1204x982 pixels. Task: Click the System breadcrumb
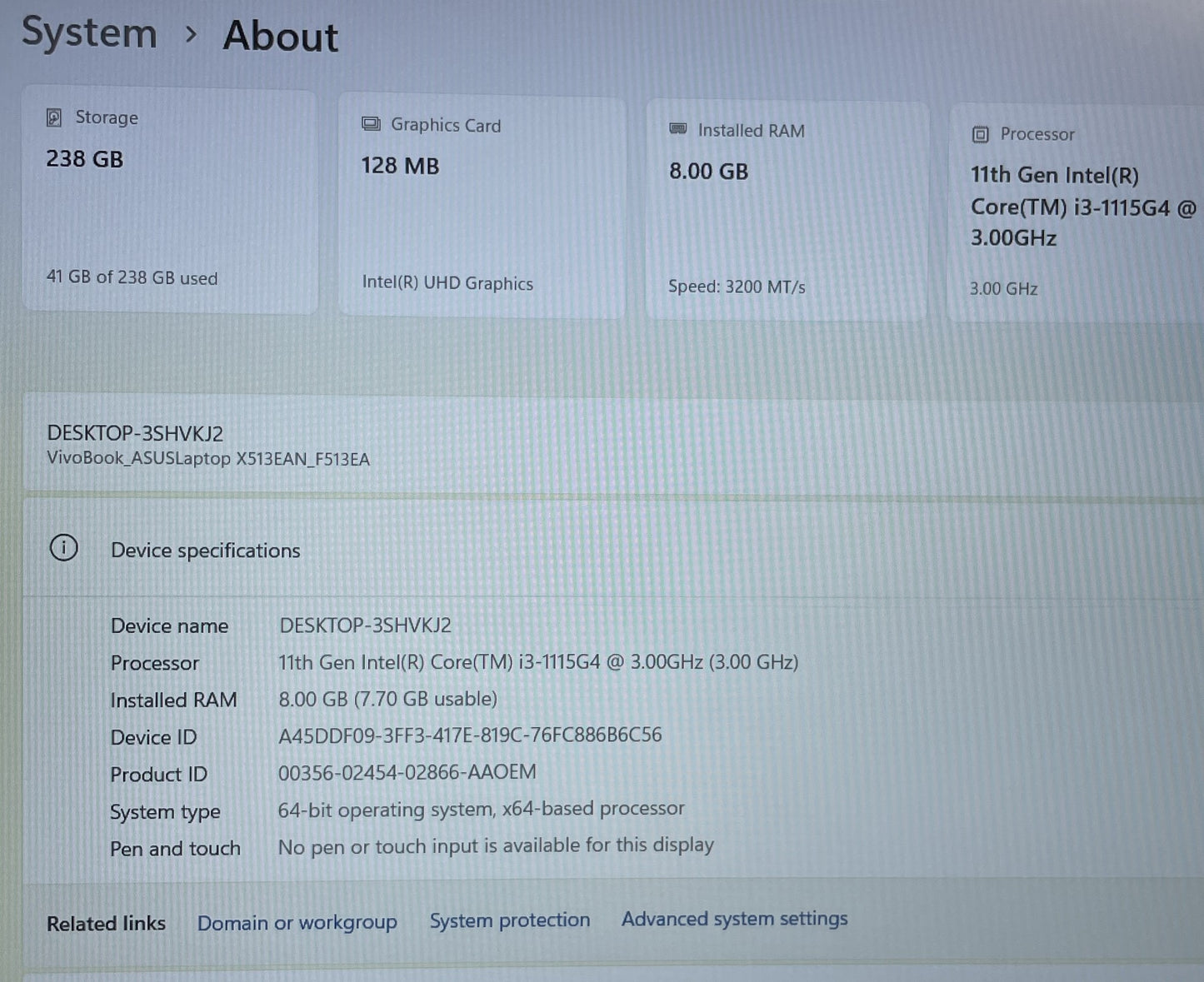tap(89, 33)
